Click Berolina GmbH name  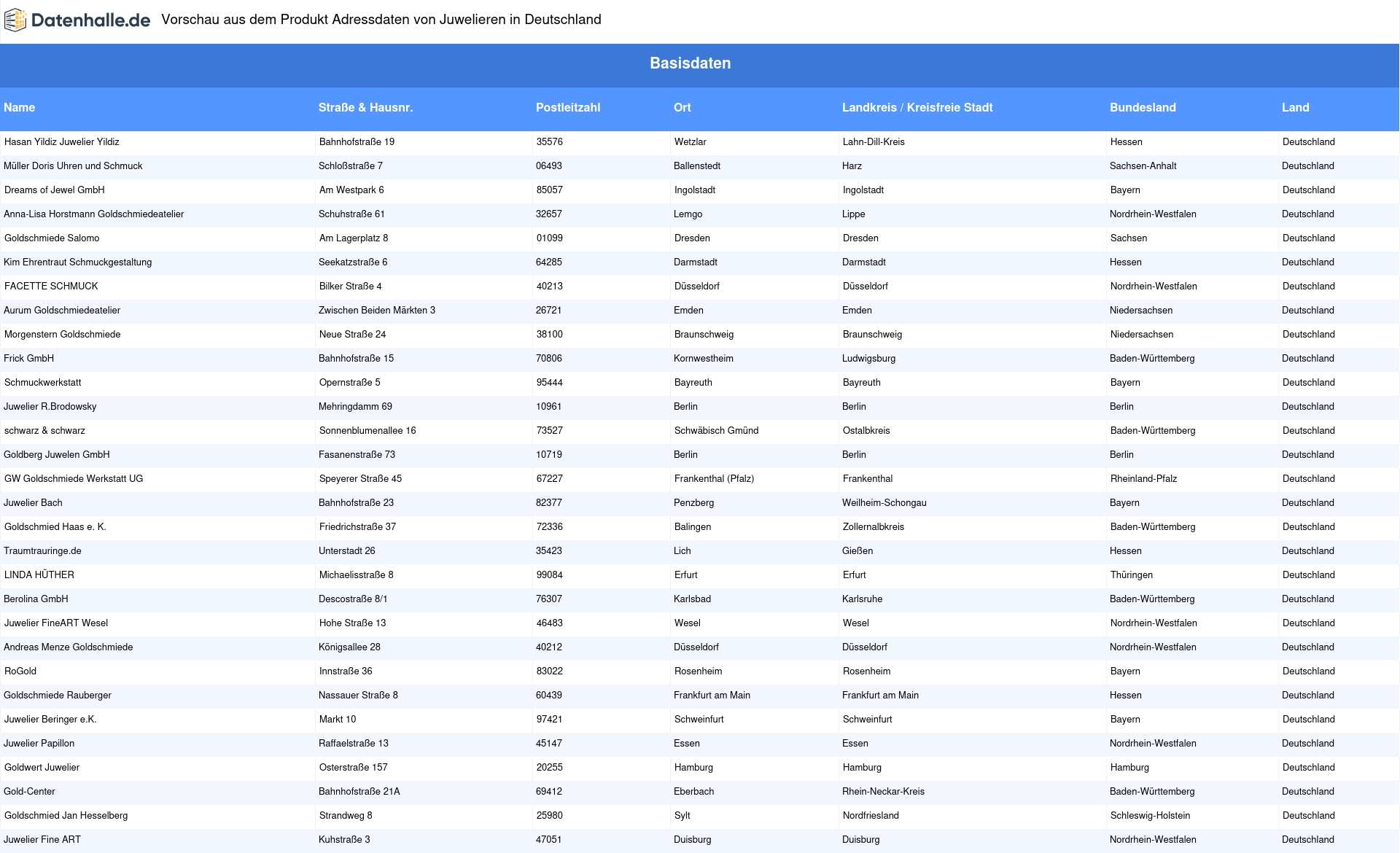click(36, 599)
